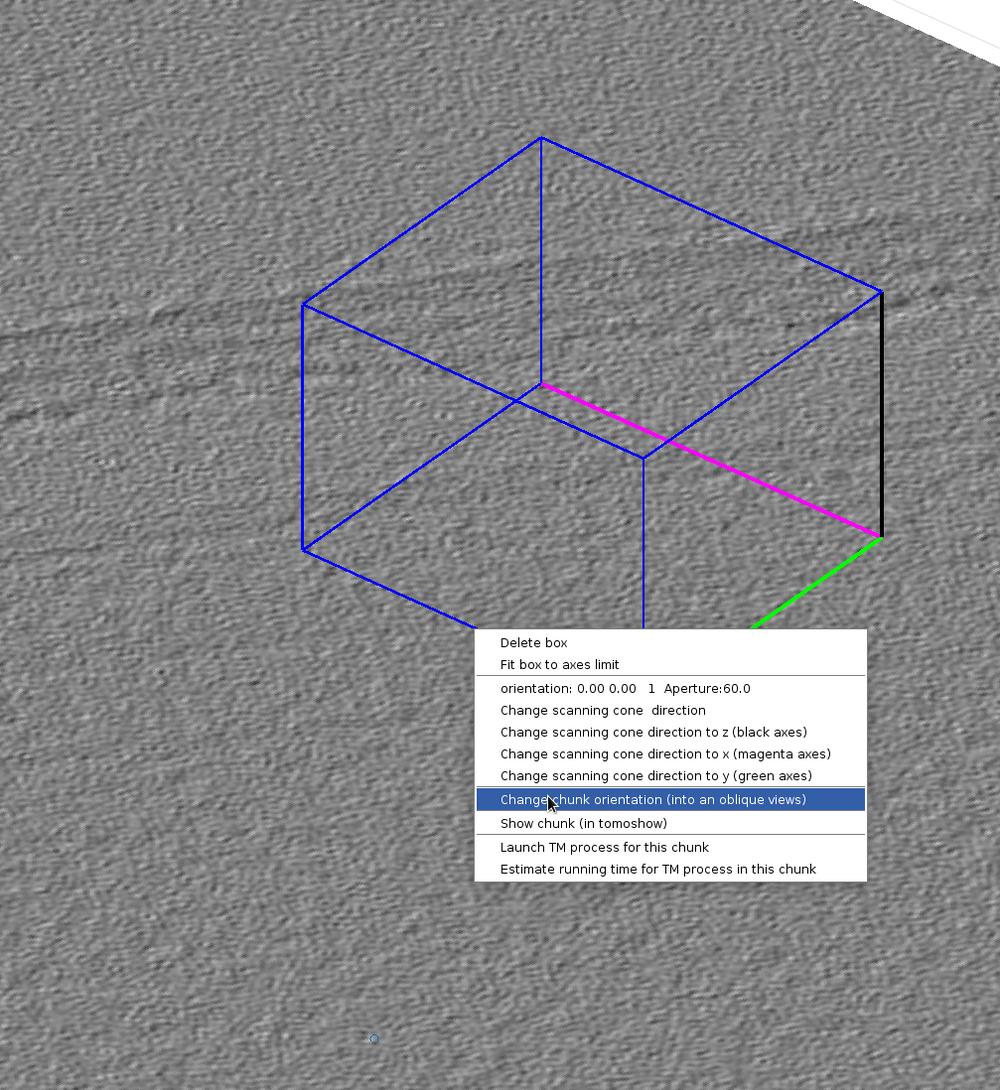Viewport: 1000px width, 1090px height.
Task: Set scanning cone direction to z (black axes)
Action: (653, 733)
